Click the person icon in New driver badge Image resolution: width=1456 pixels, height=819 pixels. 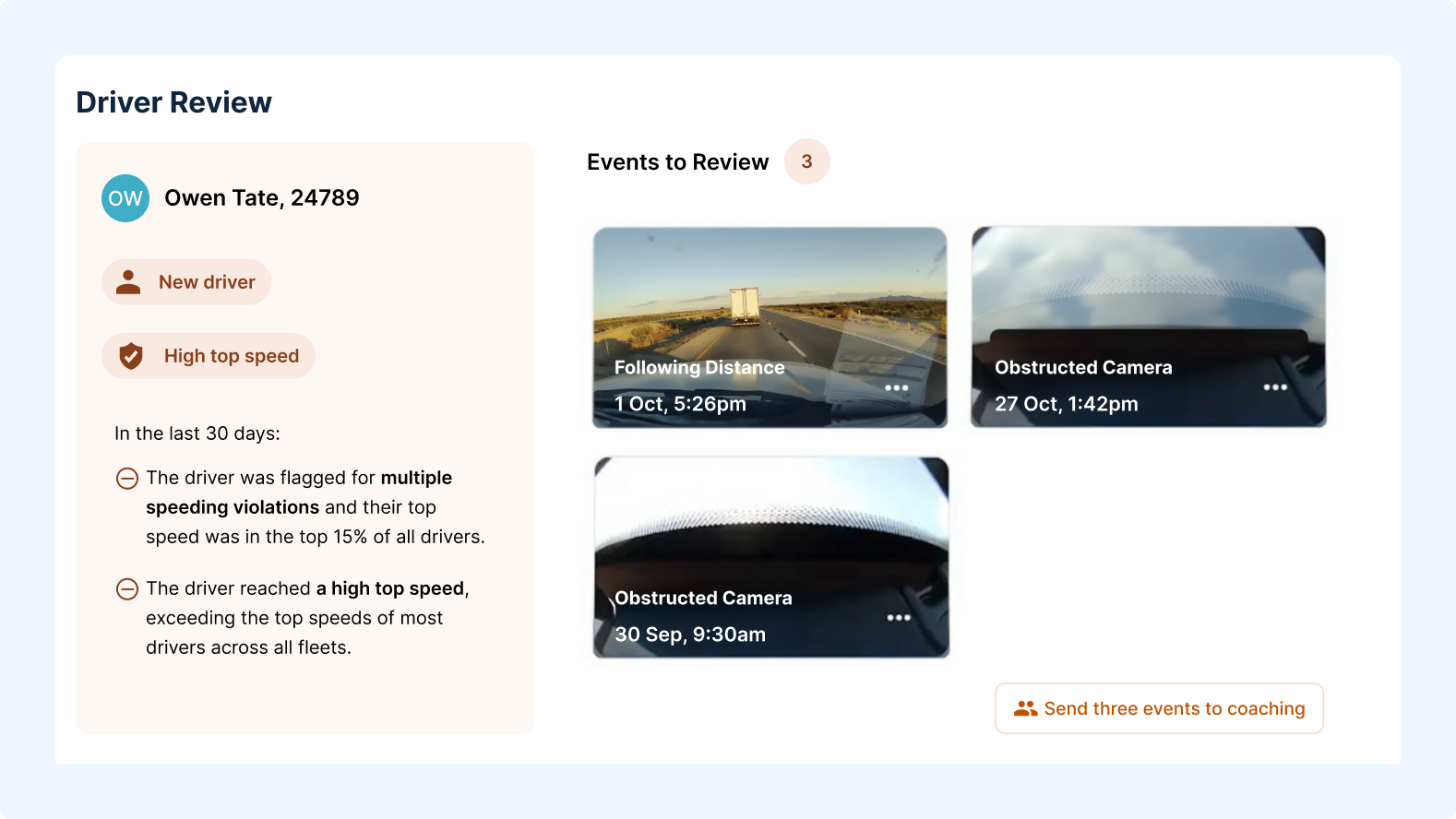click(128, 282)
